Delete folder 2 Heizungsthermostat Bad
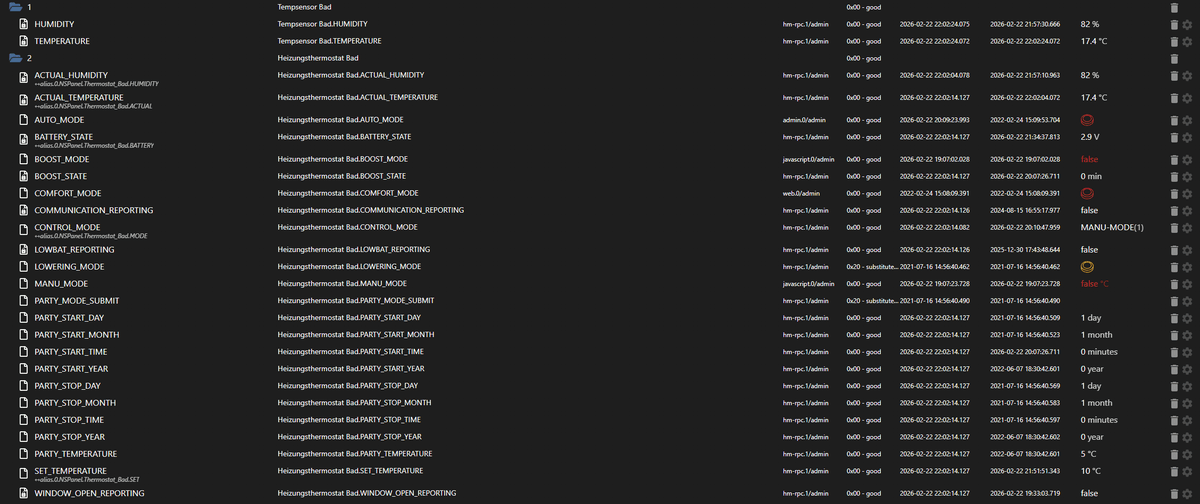The height and width of the screenshot is (504, 1200). tap(1174, 58)
